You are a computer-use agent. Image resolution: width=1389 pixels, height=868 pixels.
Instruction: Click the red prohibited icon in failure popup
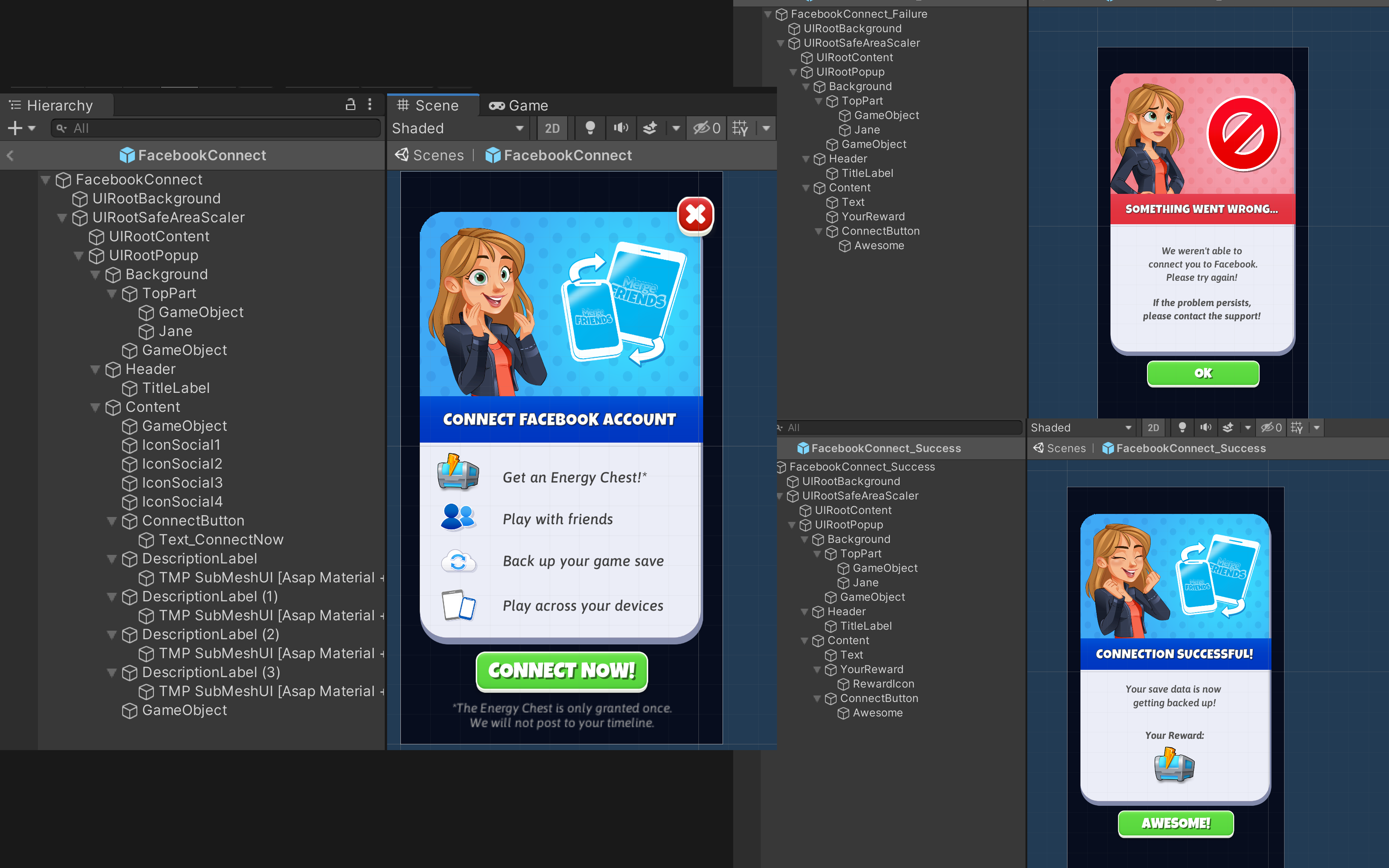(1243, 134)
